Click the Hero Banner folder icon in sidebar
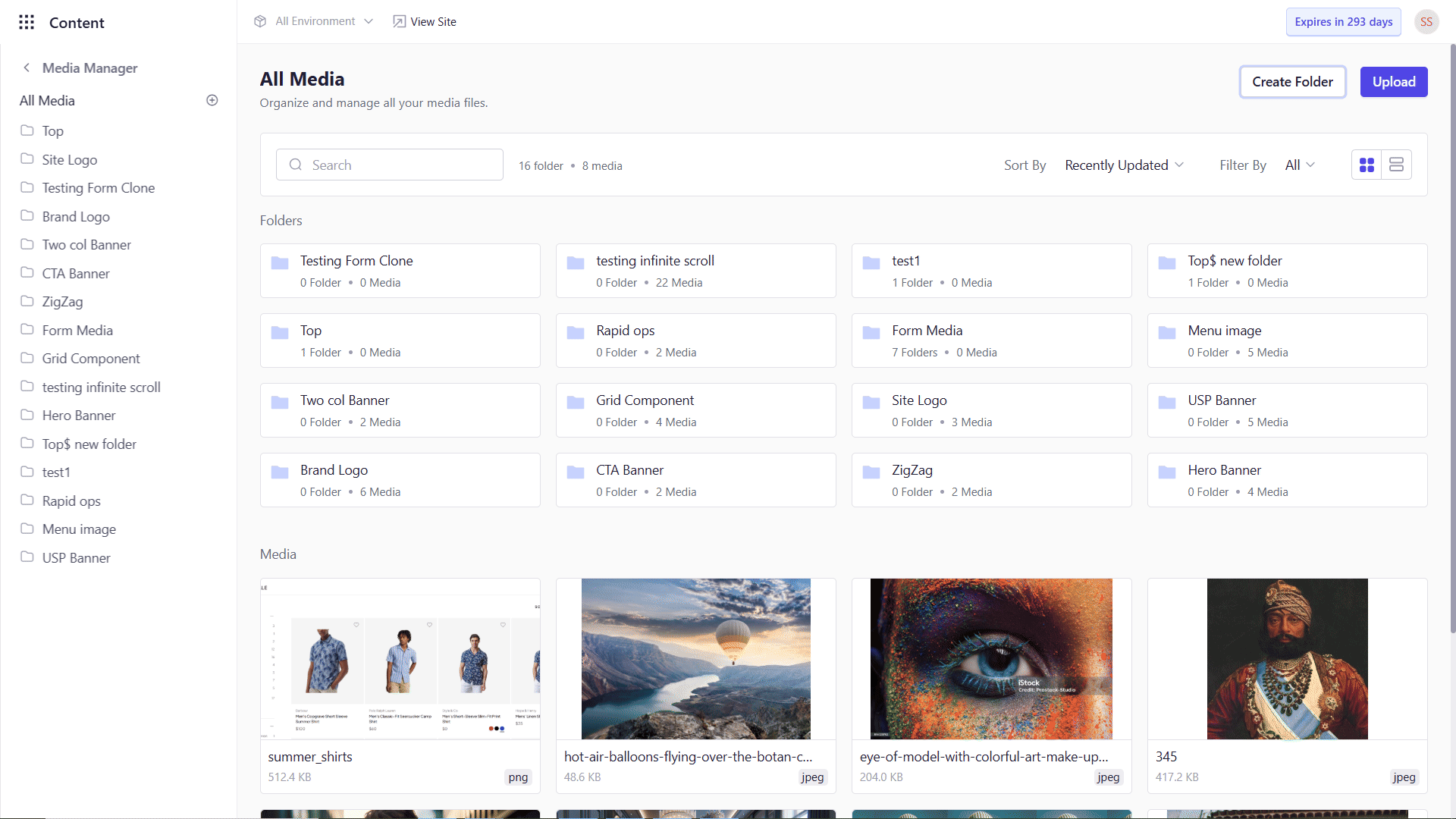Screen dimensions: 1456x819 click(27, 415)
